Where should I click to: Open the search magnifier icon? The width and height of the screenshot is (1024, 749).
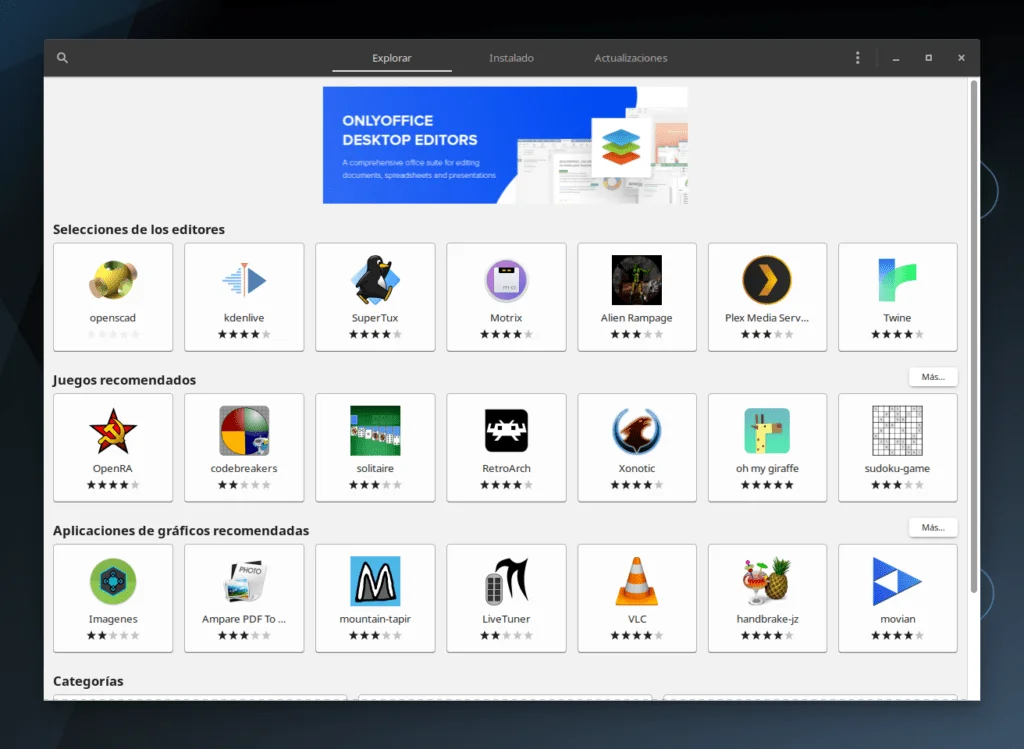[x=62, y=57]
